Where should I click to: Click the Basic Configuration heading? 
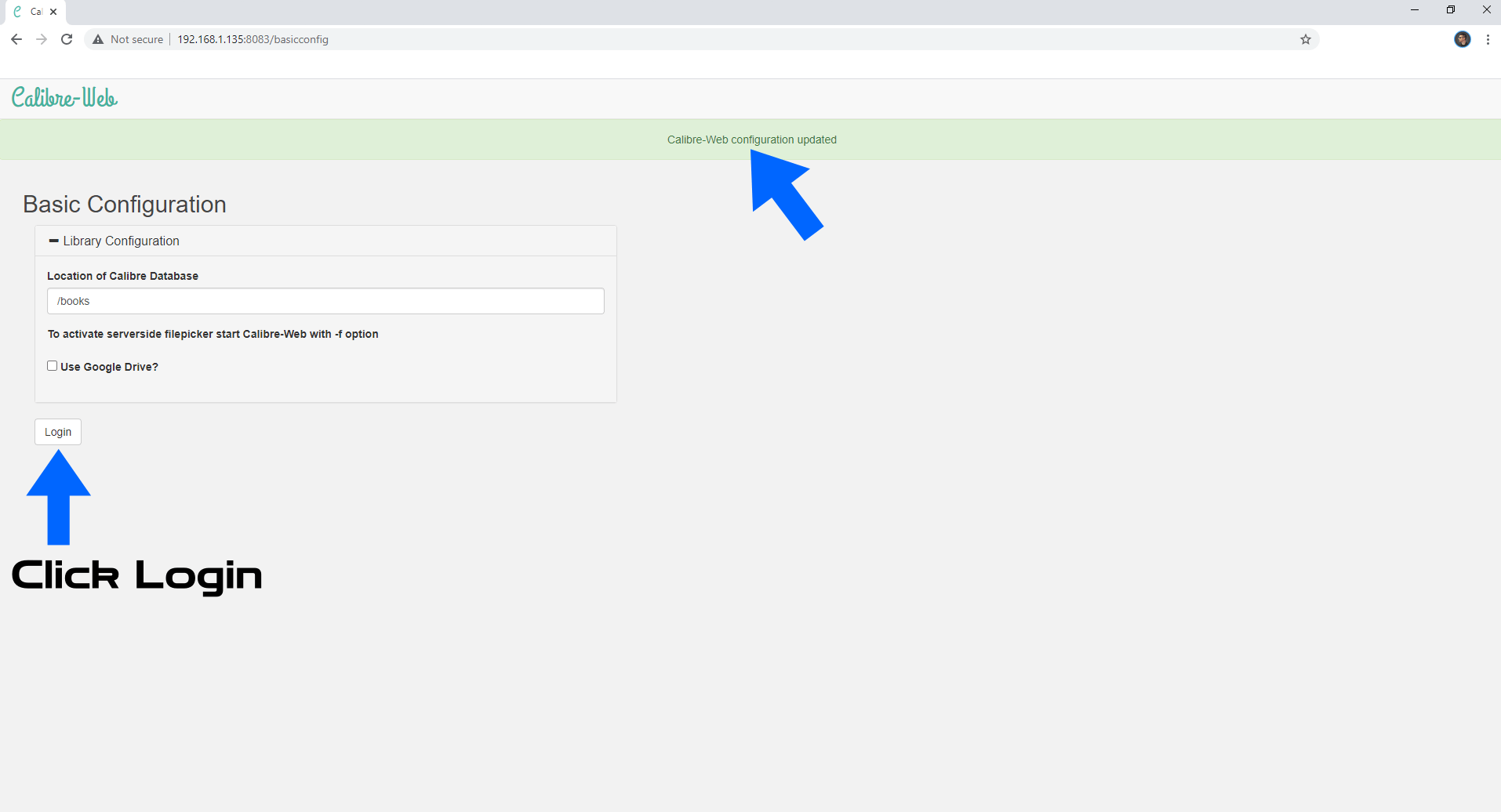pyautogui.click(x=125, y=205)
